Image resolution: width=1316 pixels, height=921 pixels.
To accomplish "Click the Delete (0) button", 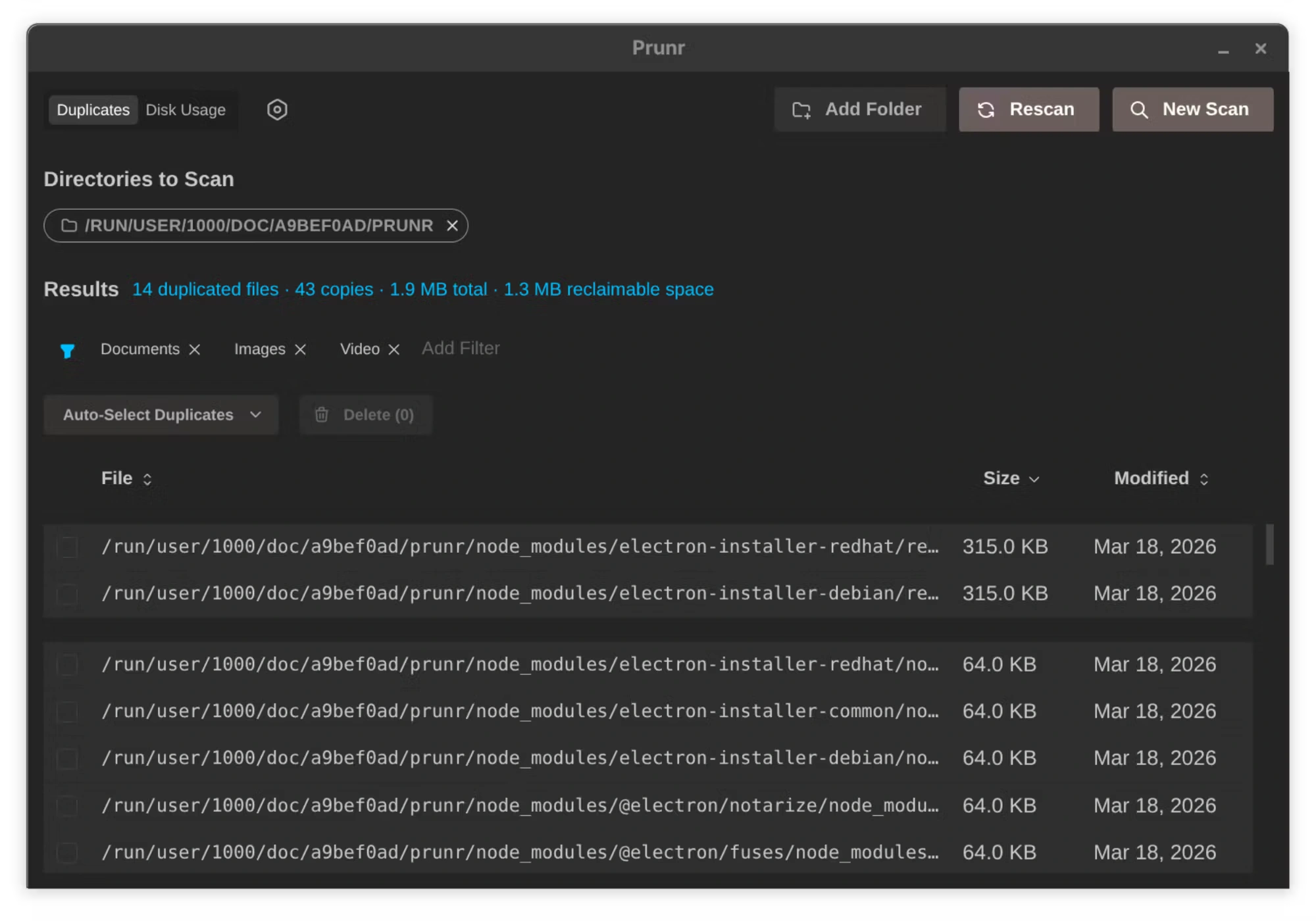I will (x=366, y=414).
